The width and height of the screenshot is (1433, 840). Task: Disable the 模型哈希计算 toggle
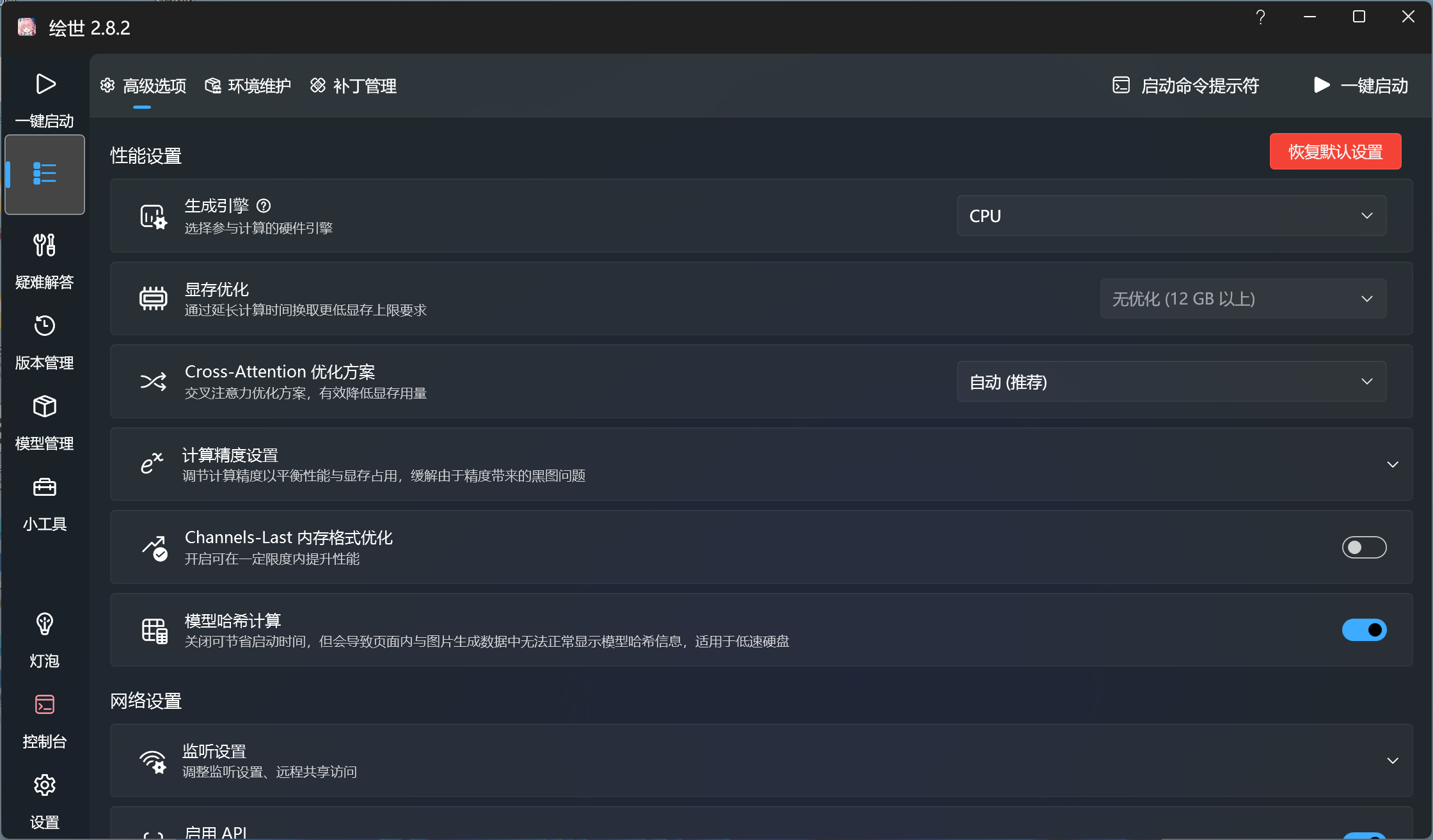coord(1363,630)
